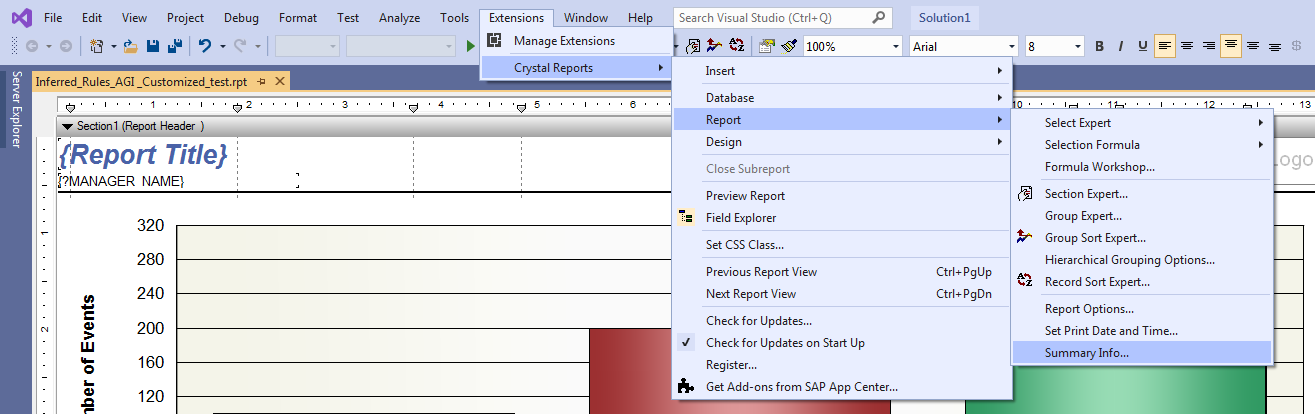Toggle Align Center horizontal alignment
This screenshot has height=414, width=1315.
1187,46
